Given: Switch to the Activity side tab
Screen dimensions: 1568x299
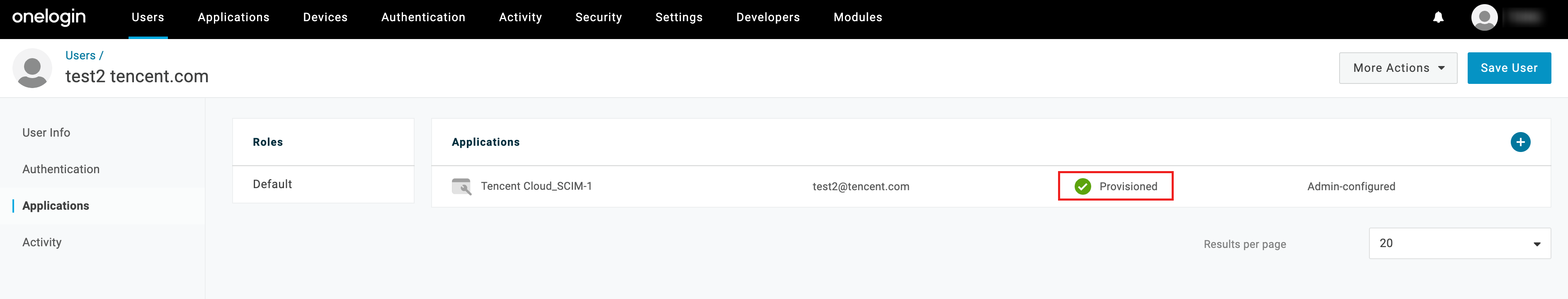Looking at the screenshot, I should (42, 242).
